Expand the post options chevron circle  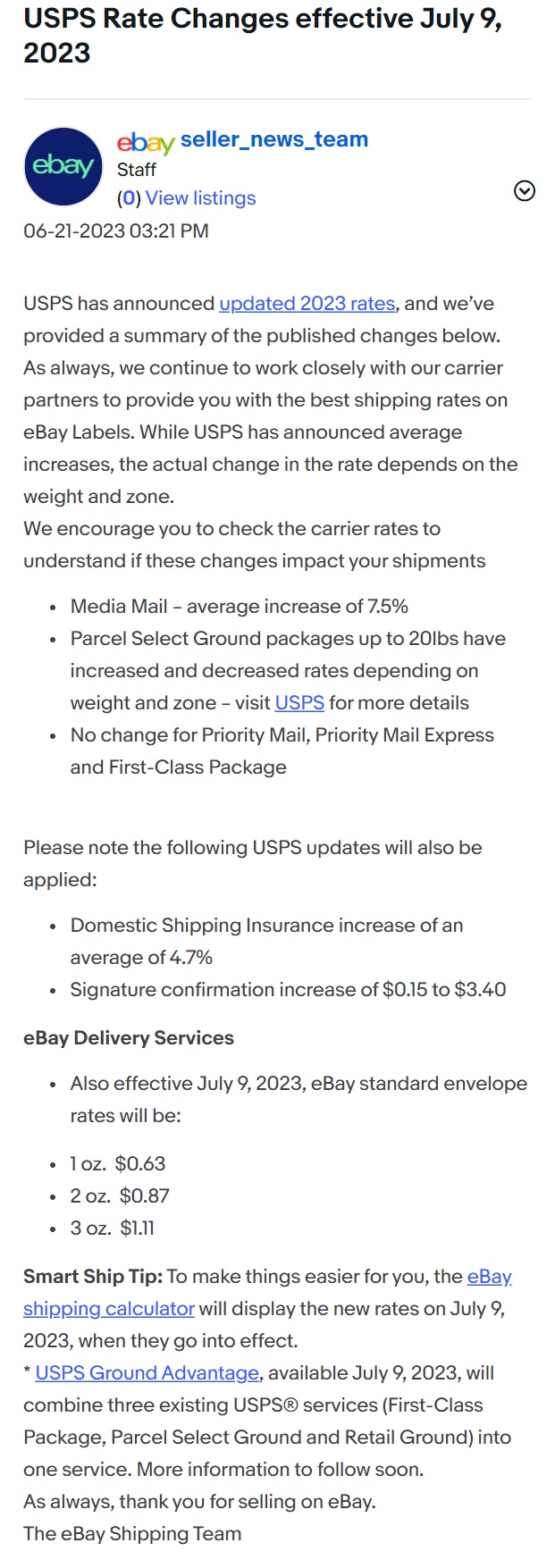coord(525,190)
